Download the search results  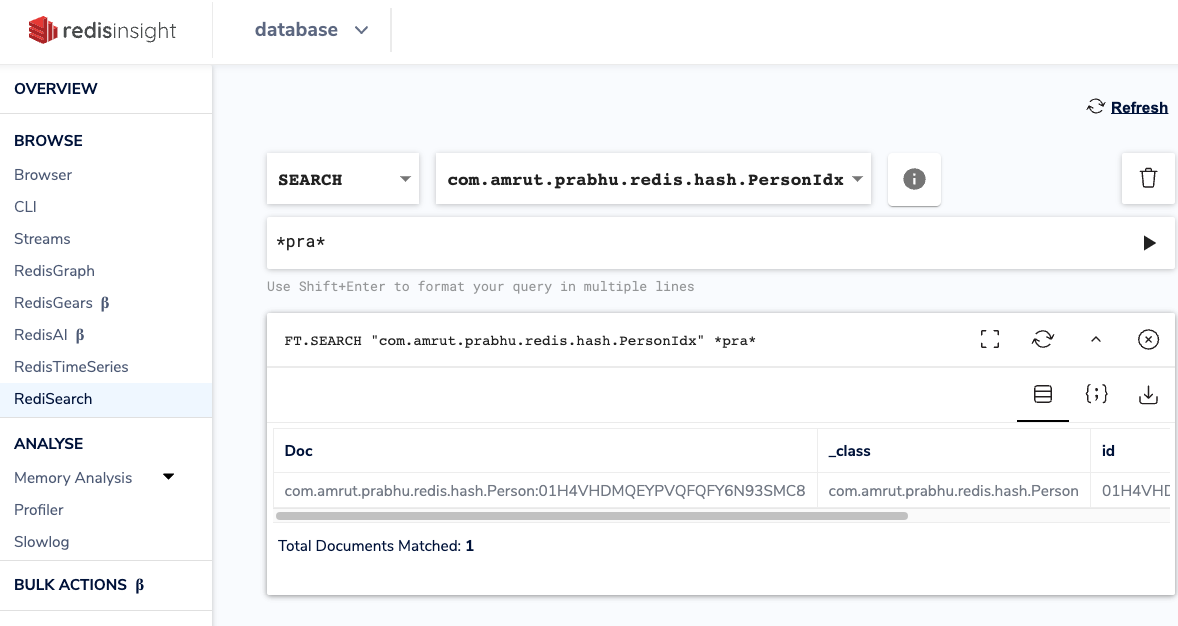1148,395
